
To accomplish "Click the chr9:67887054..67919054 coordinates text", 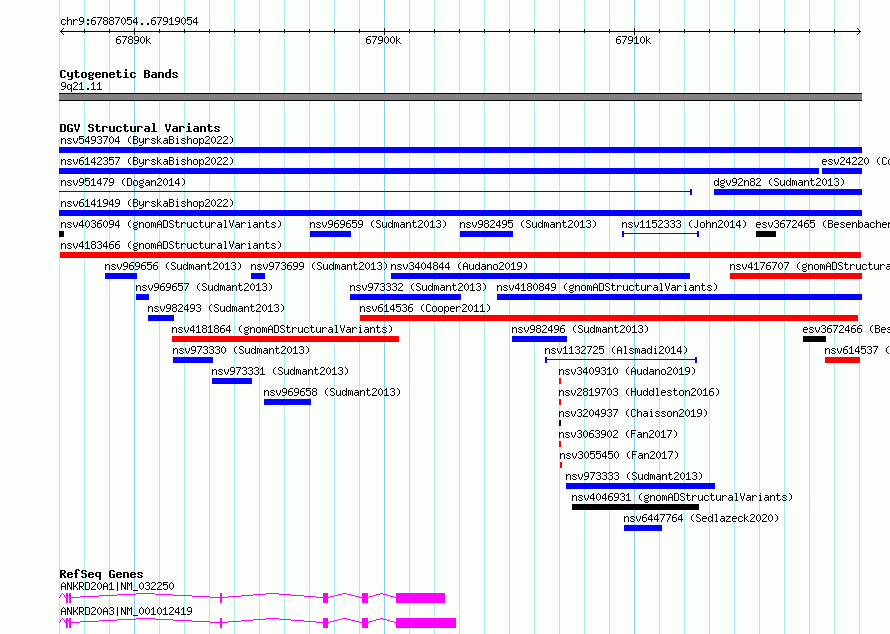I will click(129, 21).
